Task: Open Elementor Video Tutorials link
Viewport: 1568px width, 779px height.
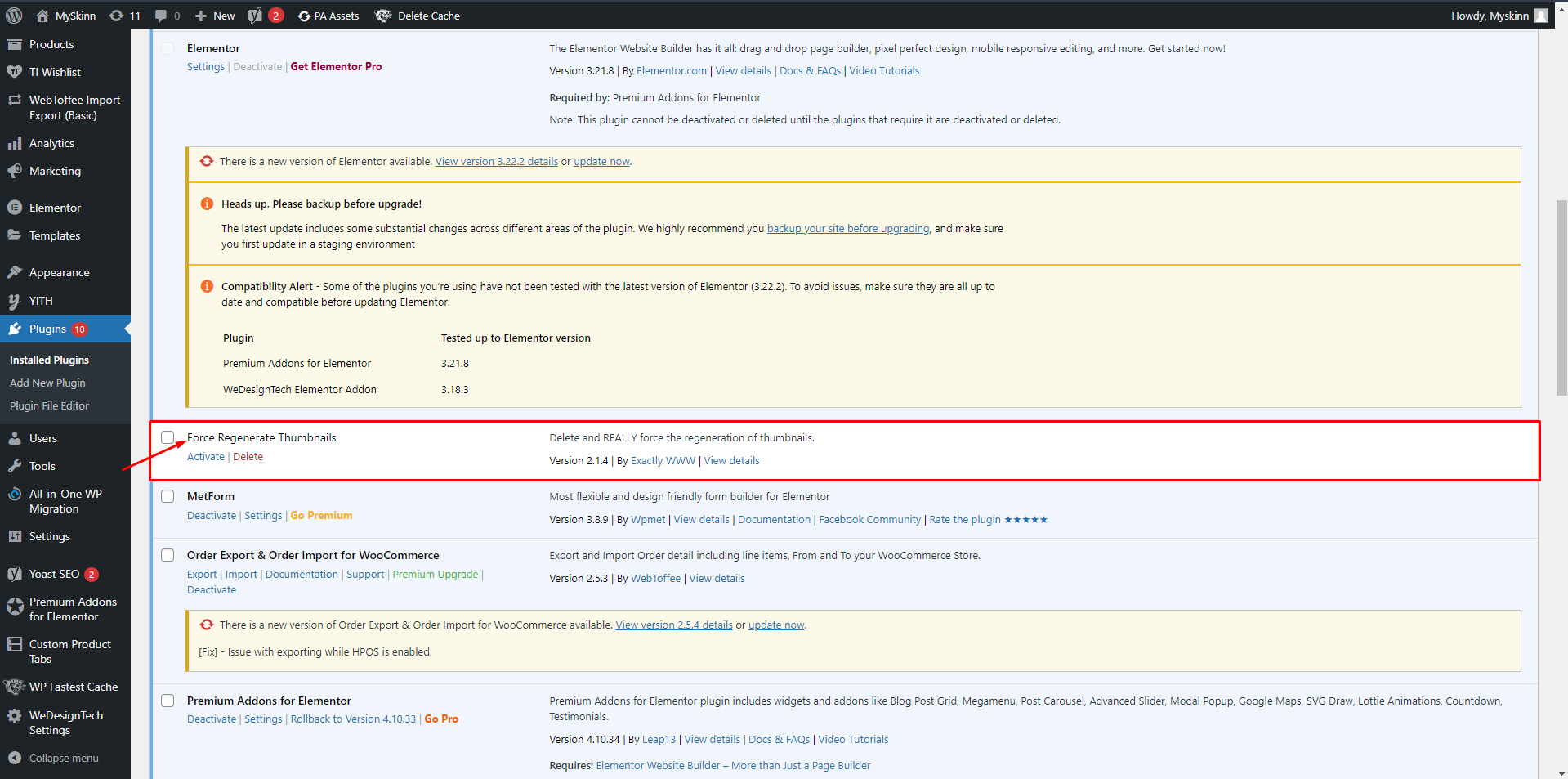Action: [884, 71]
